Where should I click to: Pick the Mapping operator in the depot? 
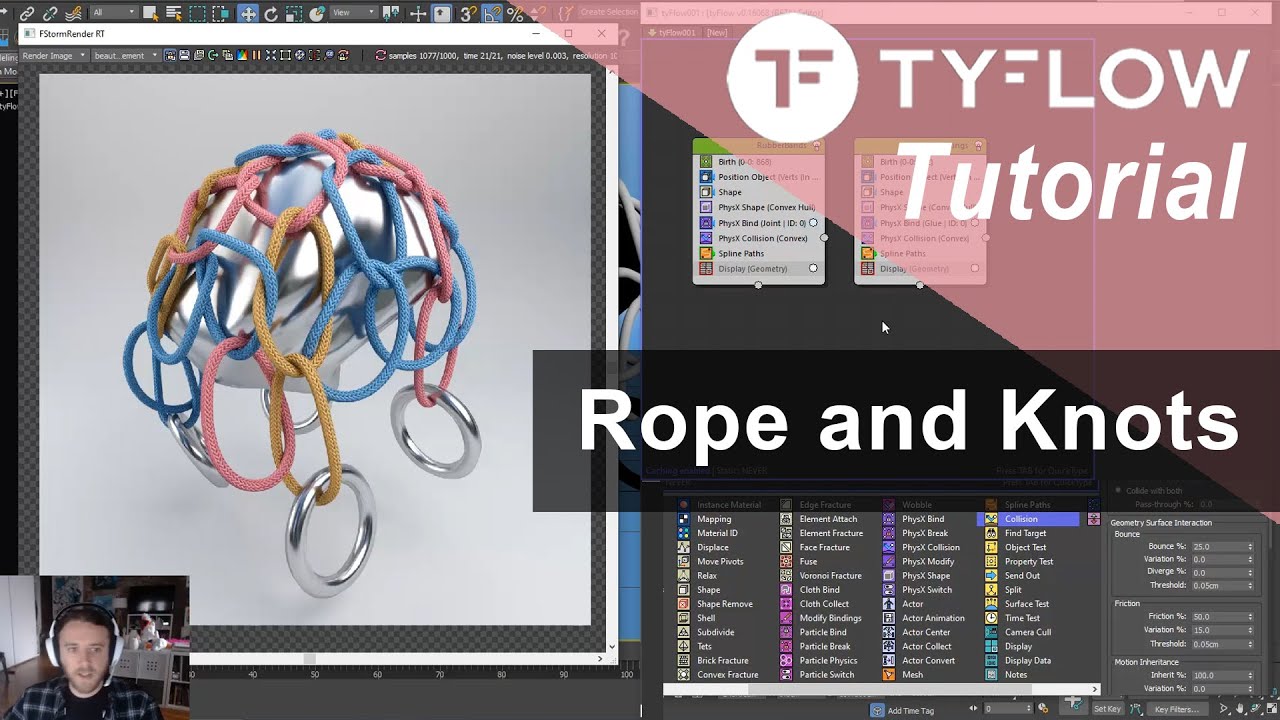point(704,519)
